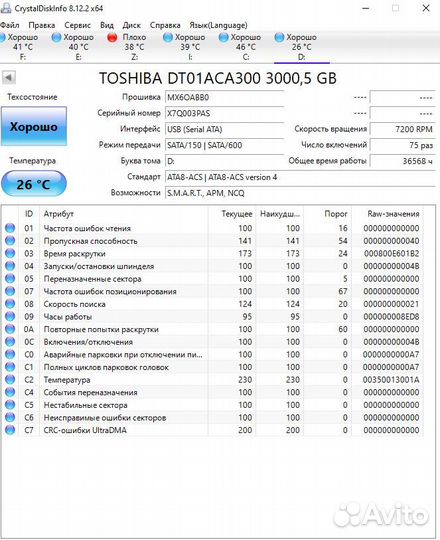Screen dimensions: 440x540
Task: Click the serial number field X7Q003PAS
Action: click(224, 113)
